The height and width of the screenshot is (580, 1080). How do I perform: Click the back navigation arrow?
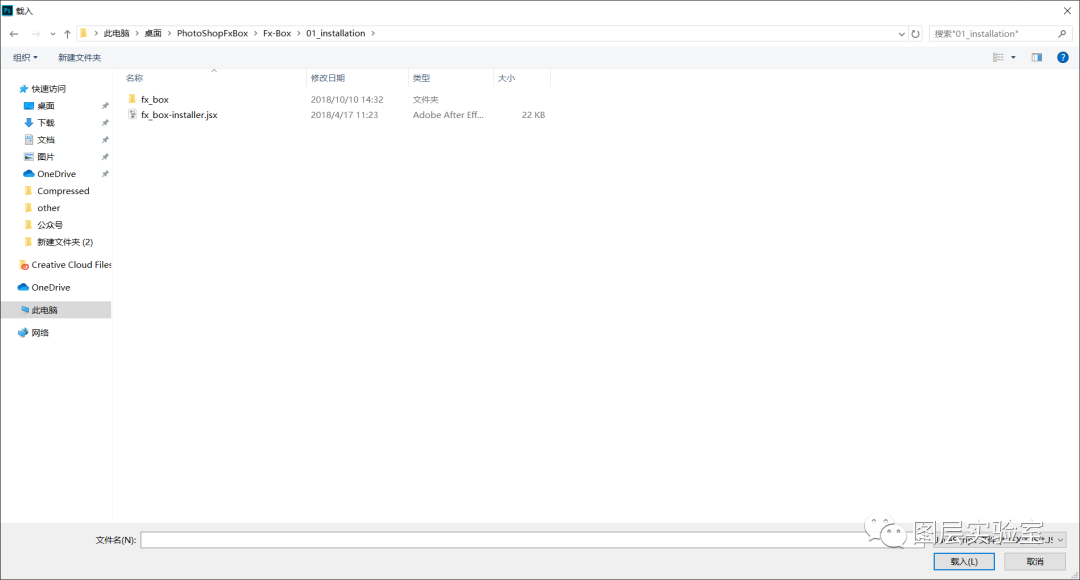tap(14, 33)
